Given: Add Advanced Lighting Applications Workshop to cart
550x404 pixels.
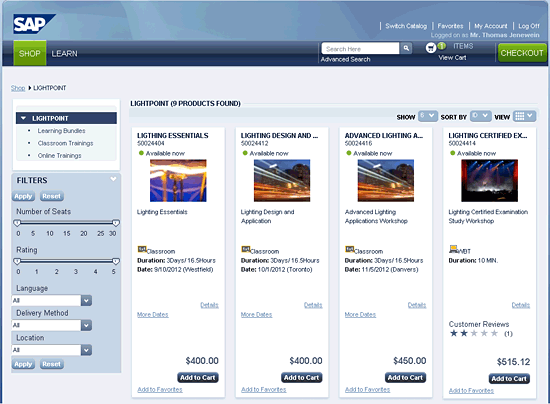Looking at the screenshot, I should point(405,377).
